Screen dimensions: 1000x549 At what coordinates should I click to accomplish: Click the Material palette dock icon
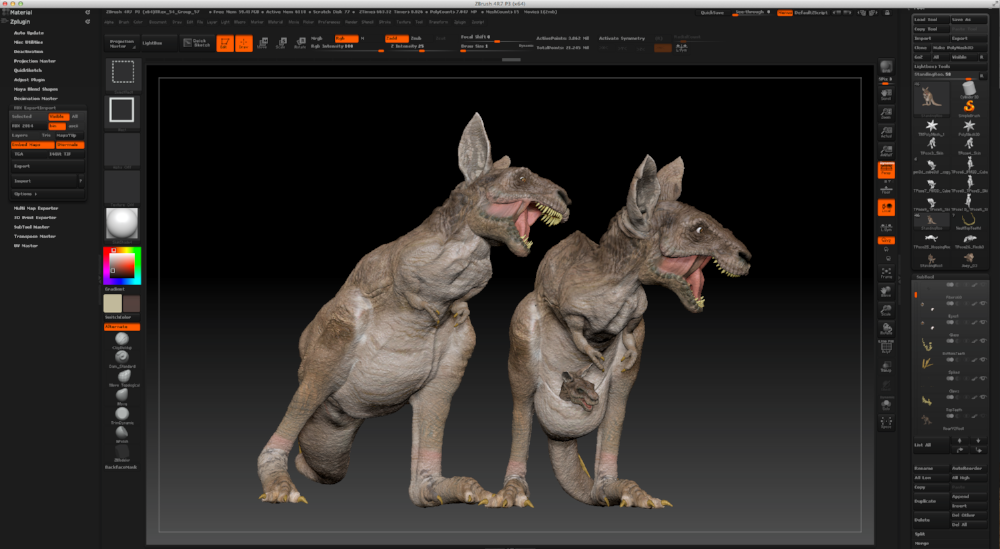[x=87, y=12]
